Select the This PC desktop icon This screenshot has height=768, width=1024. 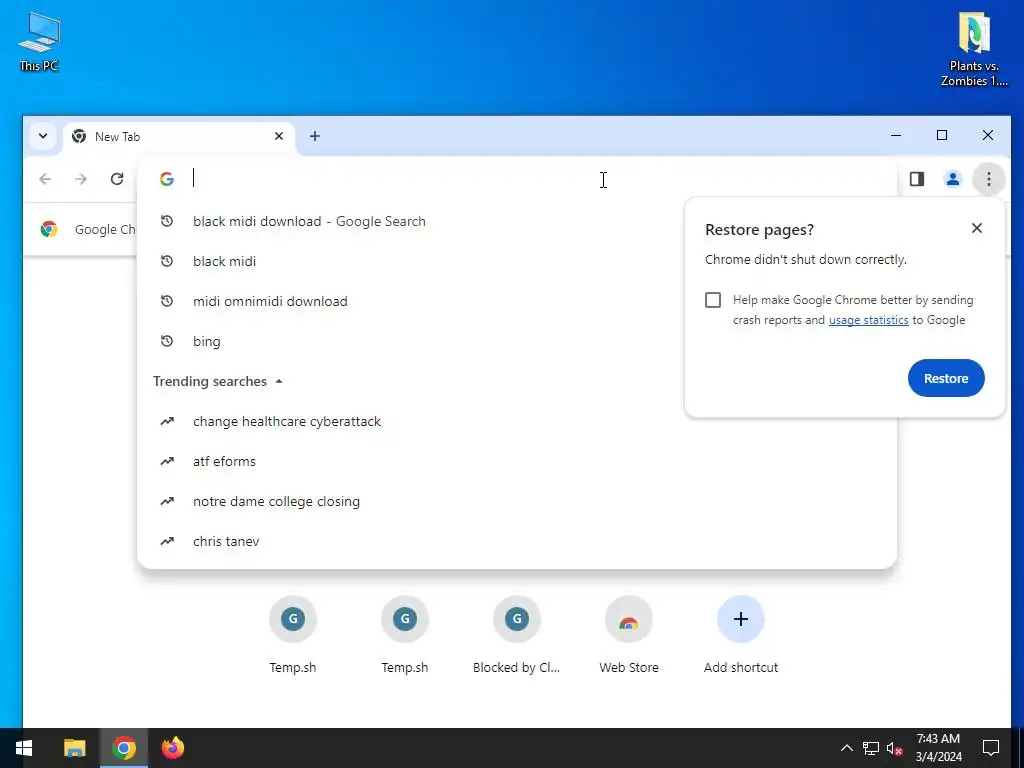pyautogui.click(x=39, y=42)
